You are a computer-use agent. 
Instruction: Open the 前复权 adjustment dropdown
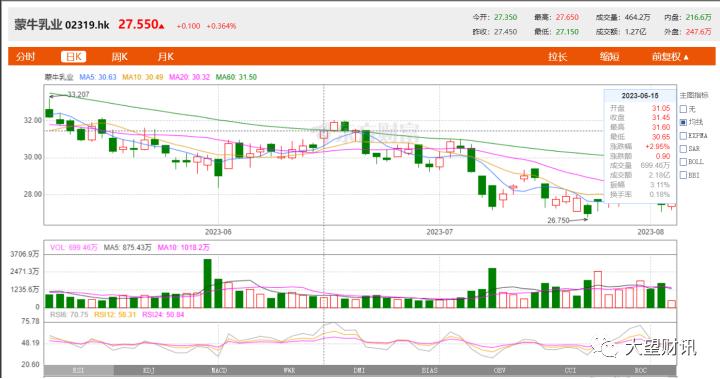click(670, 57)
